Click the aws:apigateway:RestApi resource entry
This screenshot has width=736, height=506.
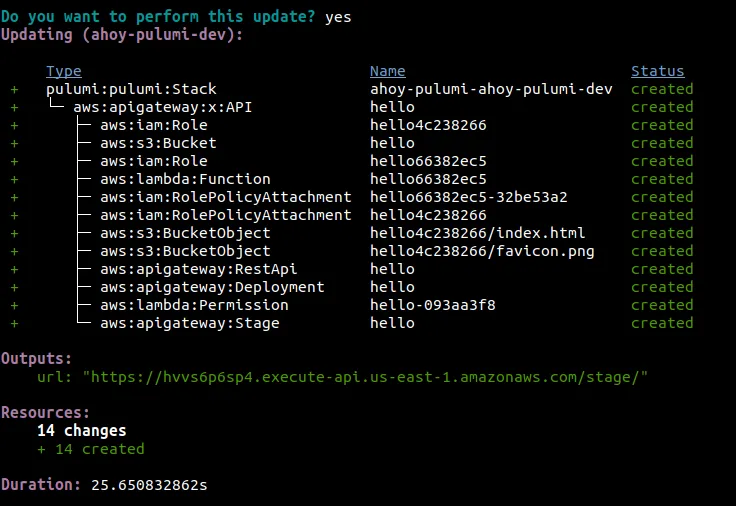point(199,269)
